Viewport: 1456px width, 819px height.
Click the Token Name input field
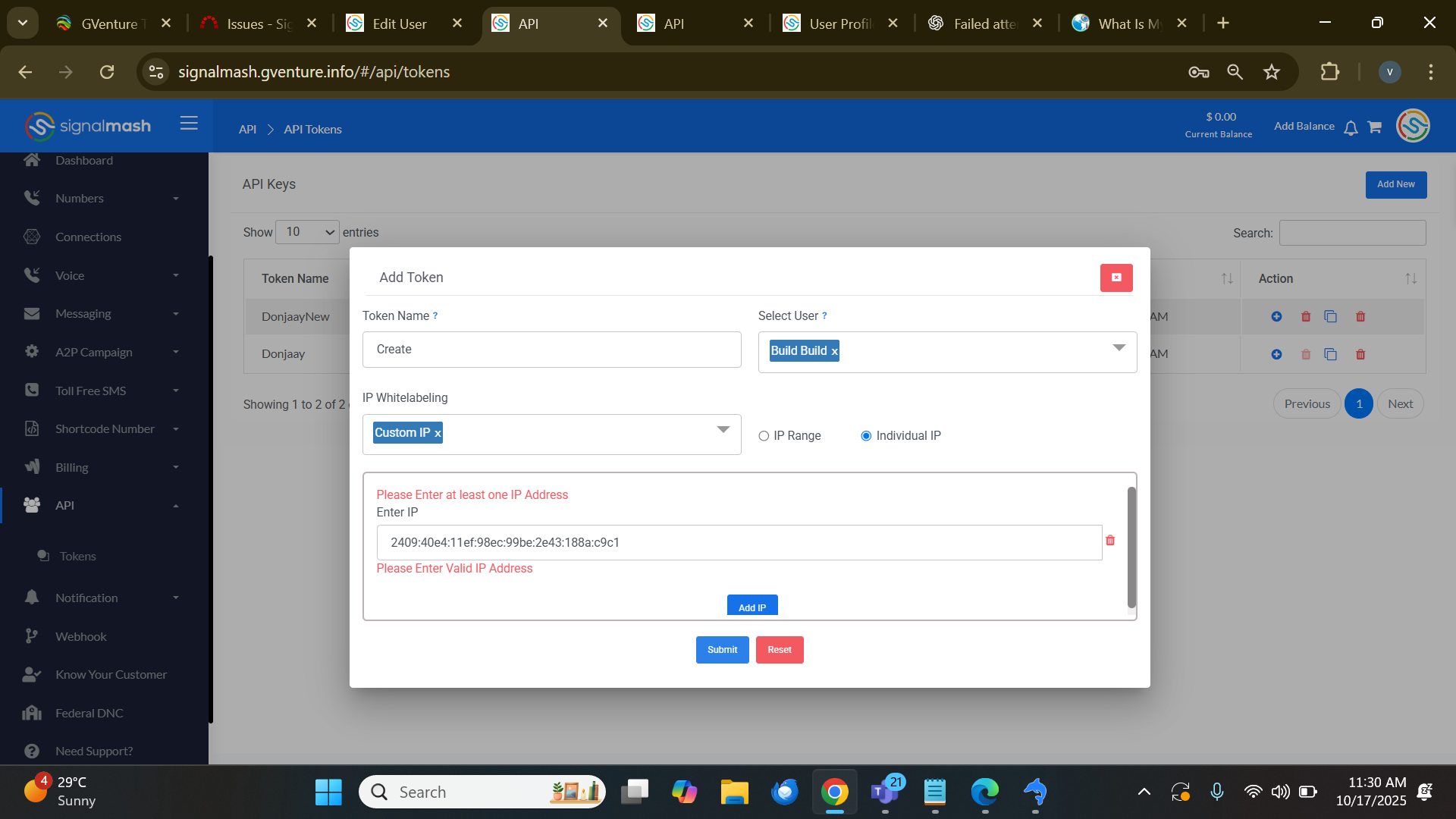click(x=551, y=350)
